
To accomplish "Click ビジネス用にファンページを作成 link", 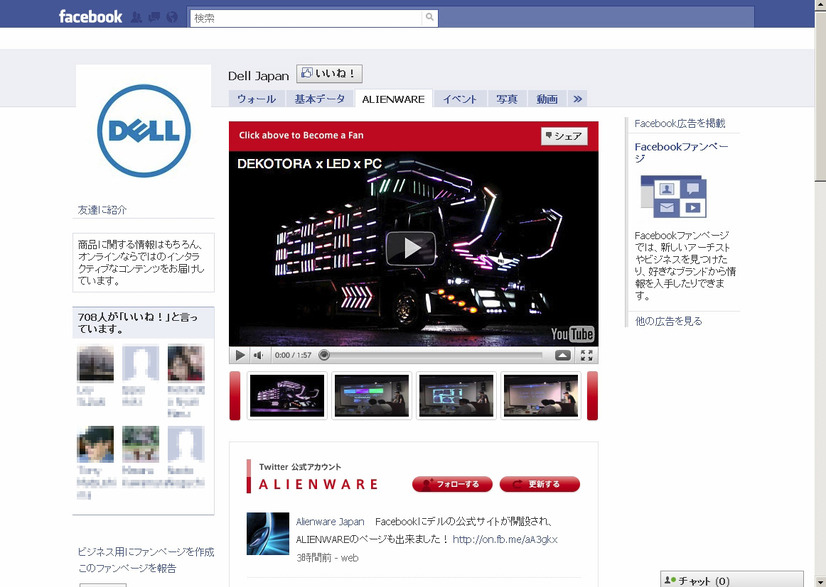I will tap(146, 552).
